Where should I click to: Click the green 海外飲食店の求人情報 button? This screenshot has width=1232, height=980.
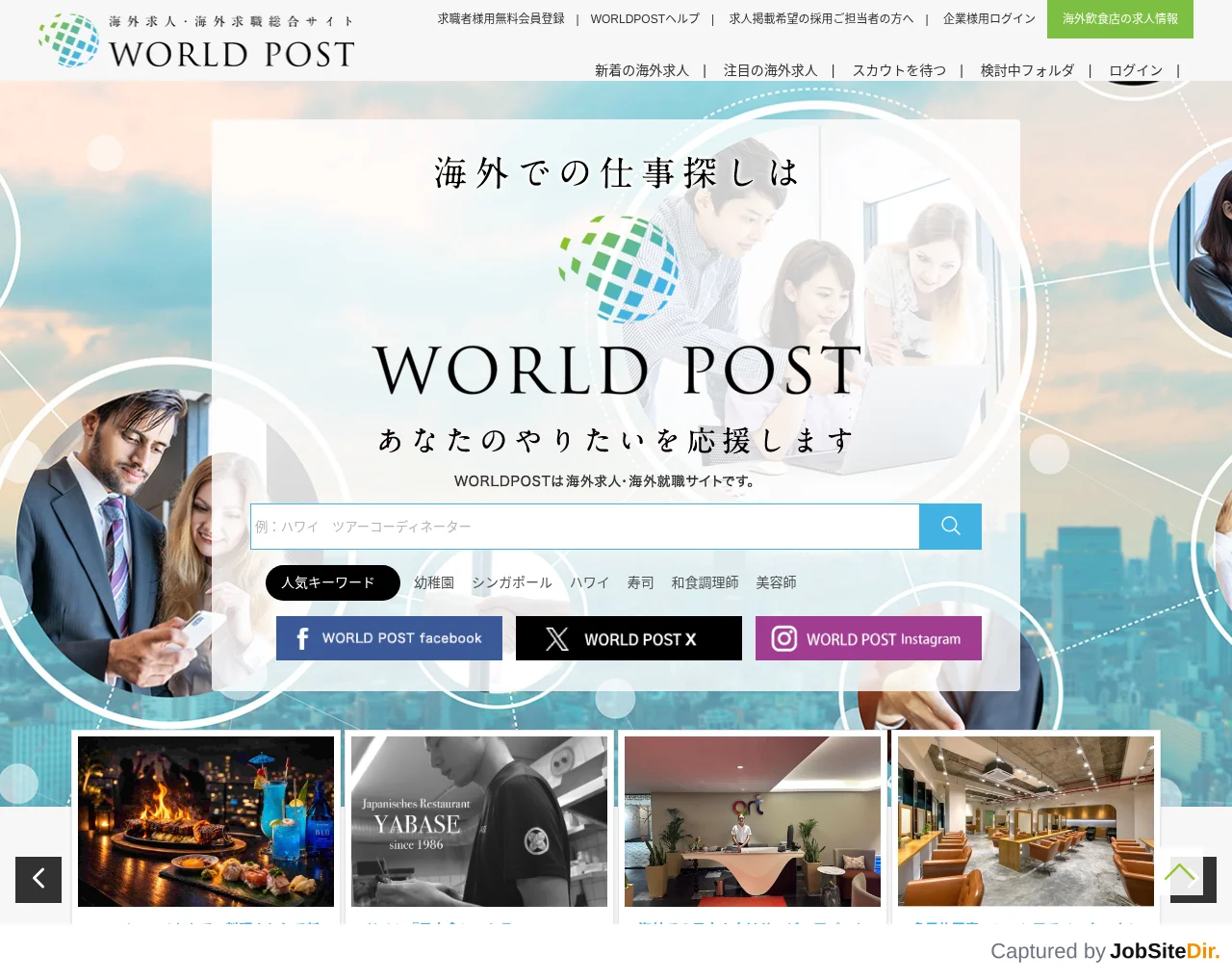[1120, 19]
